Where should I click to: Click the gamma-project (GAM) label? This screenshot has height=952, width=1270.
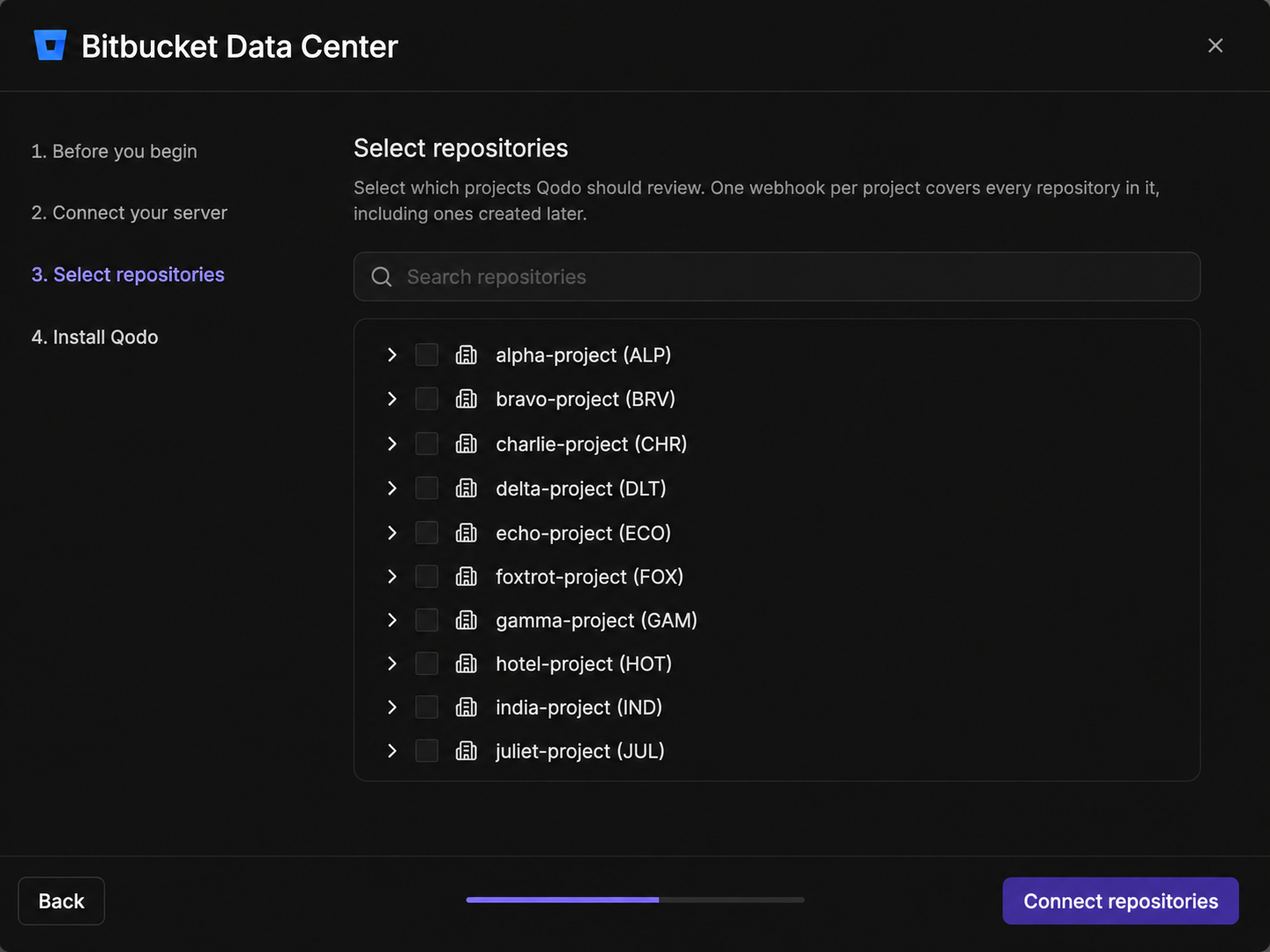596,621
